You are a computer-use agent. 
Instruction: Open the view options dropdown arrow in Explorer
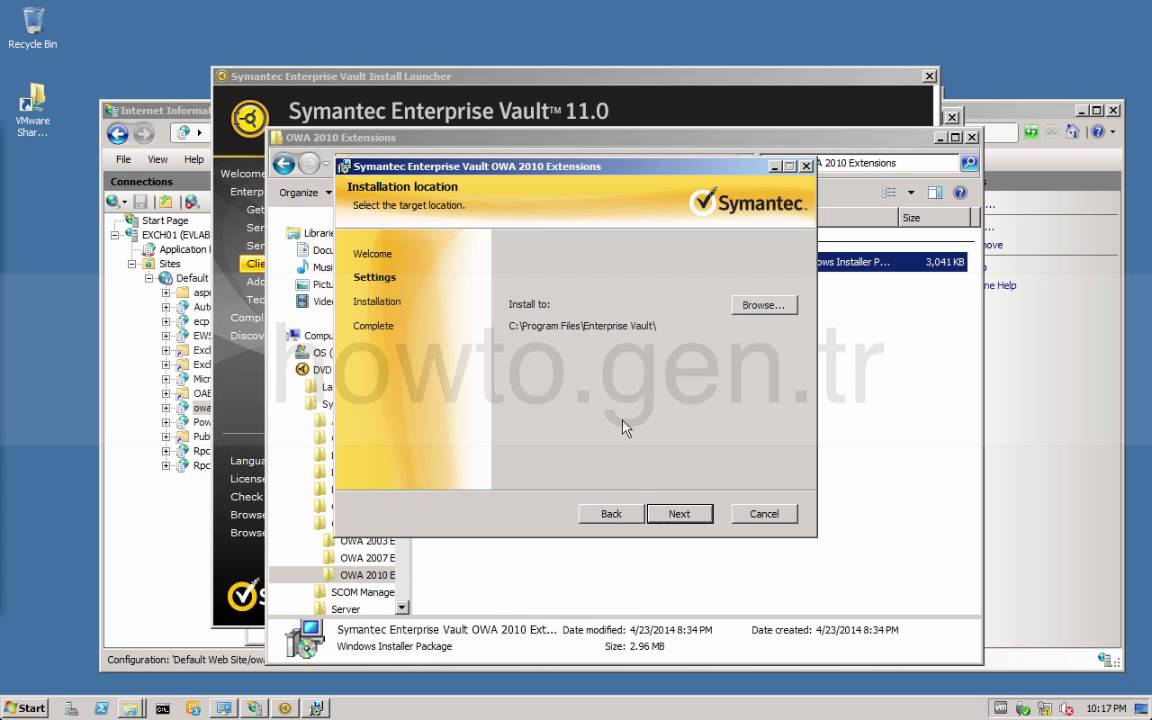(x=911, y=192)
